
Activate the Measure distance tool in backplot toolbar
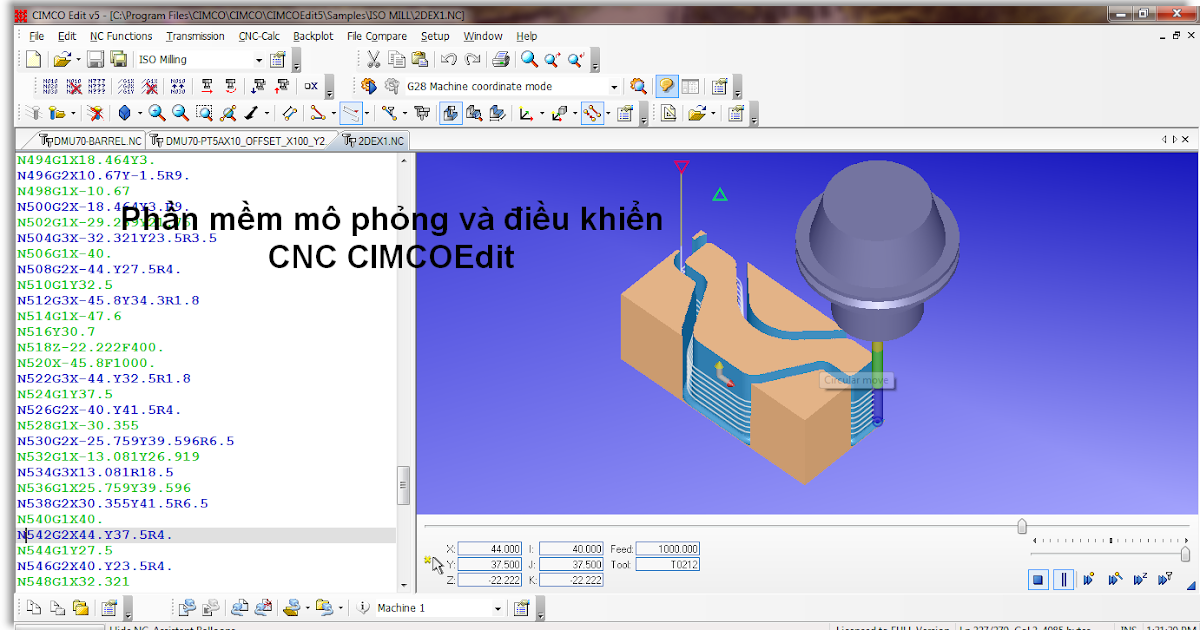tap(288, 113)
